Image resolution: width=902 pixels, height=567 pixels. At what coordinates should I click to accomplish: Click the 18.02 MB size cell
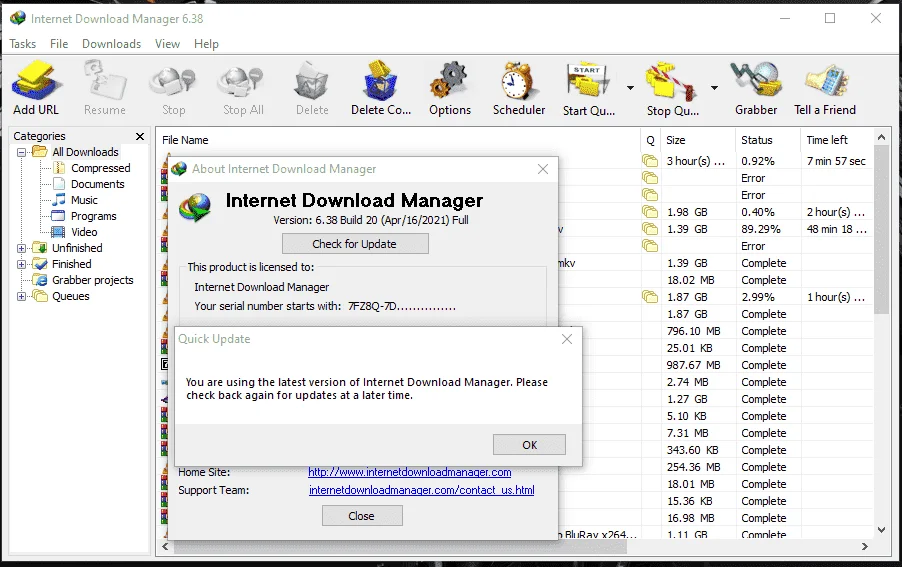coord(690,280)
